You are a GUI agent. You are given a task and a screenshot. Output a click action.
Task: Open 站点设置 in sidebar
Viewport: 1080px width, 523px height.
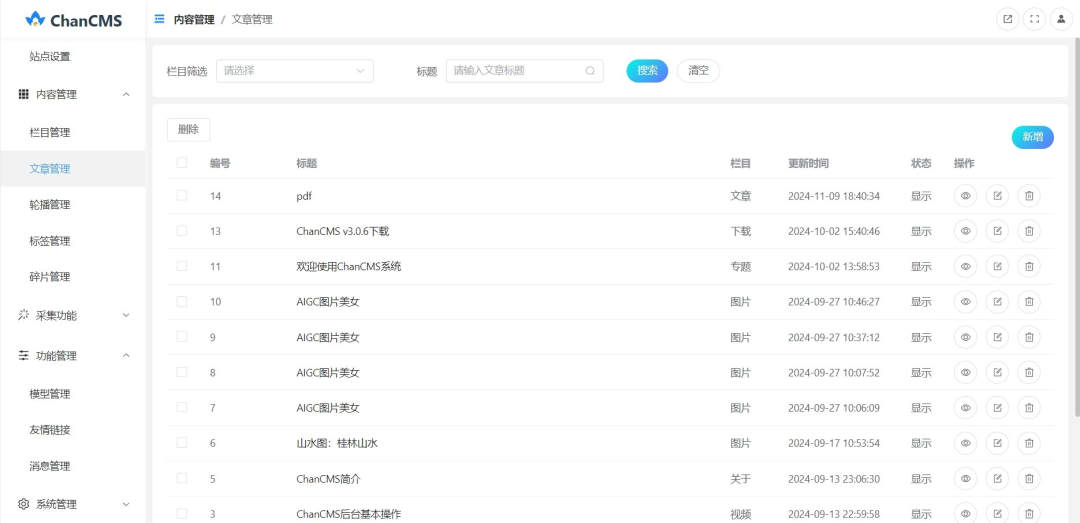(50, 57)
